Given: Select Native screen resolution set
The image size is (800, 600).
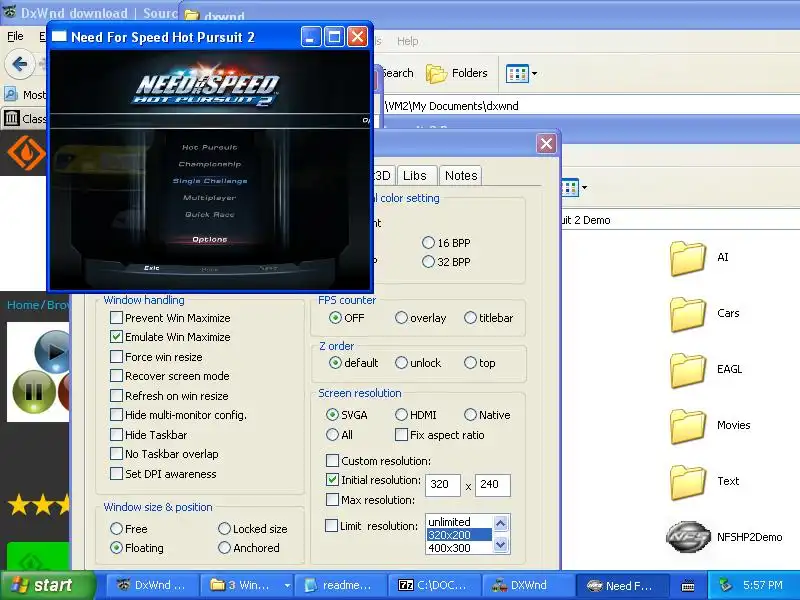Looking at the screenshot, I should click(470, 415).
